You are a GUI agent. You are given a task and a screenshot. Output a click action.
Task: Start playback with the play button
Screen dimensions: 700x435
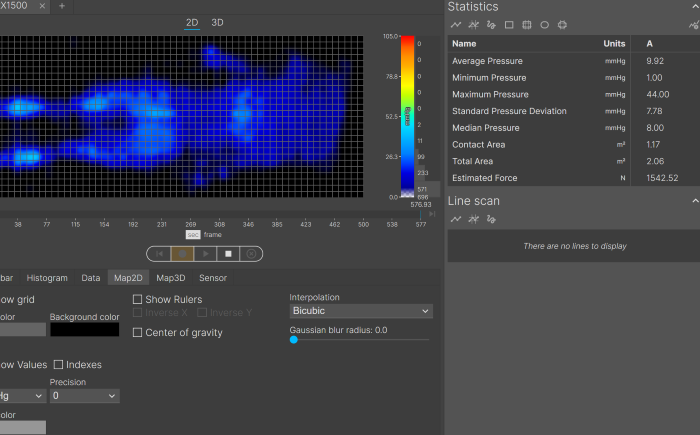click(x=205, y=254)
